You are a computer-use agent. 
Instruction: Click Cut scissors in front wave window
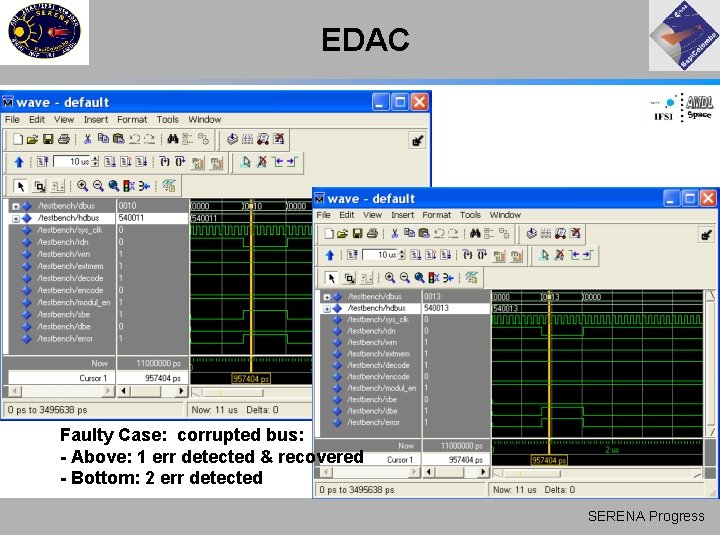click(394, 233)
